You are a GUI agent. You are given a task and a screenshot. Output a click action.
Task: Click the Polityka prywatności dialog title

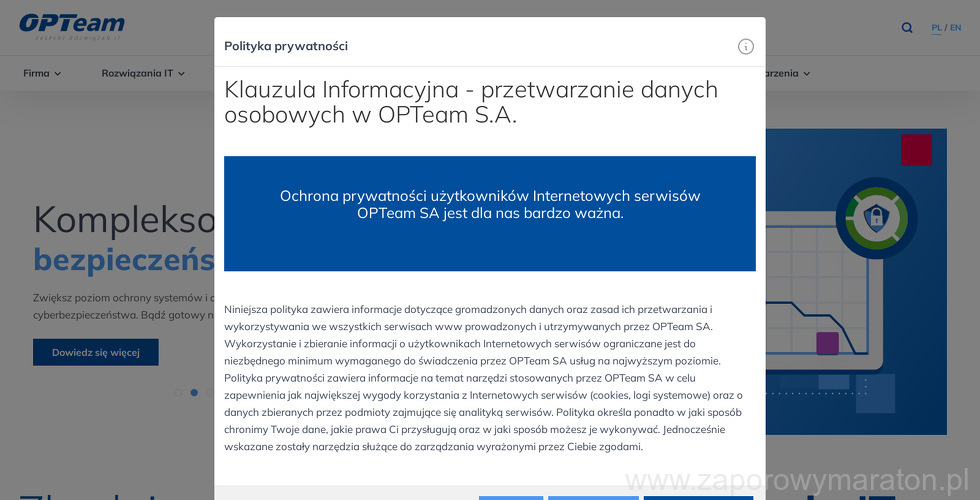coord(286,46)
